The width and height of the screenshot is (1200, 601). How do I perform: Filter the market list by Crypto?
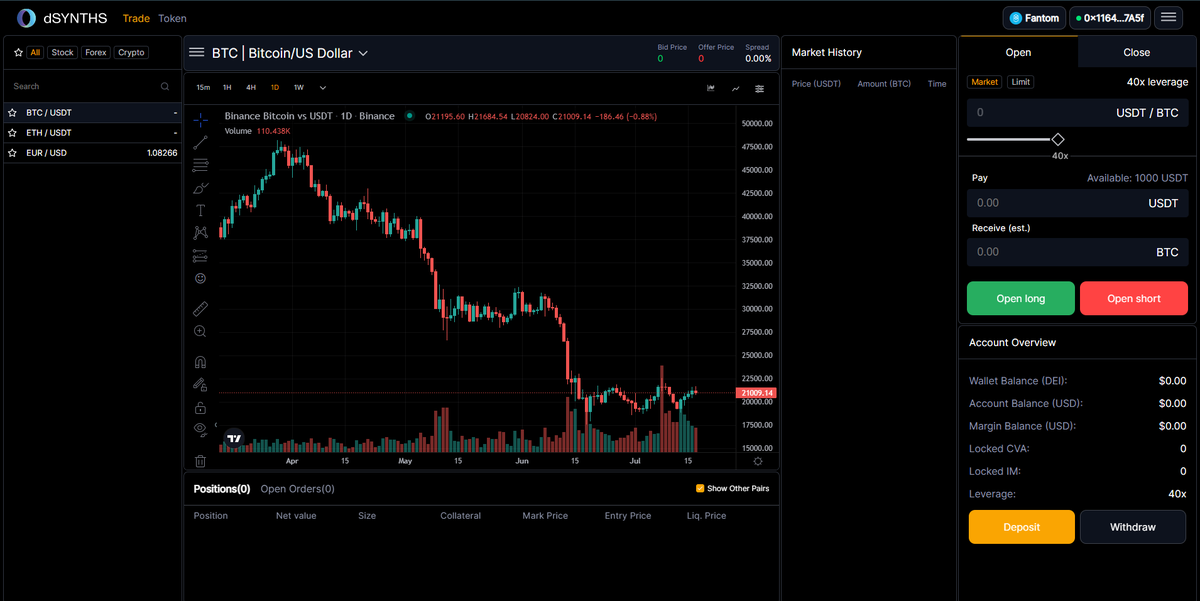131,52
